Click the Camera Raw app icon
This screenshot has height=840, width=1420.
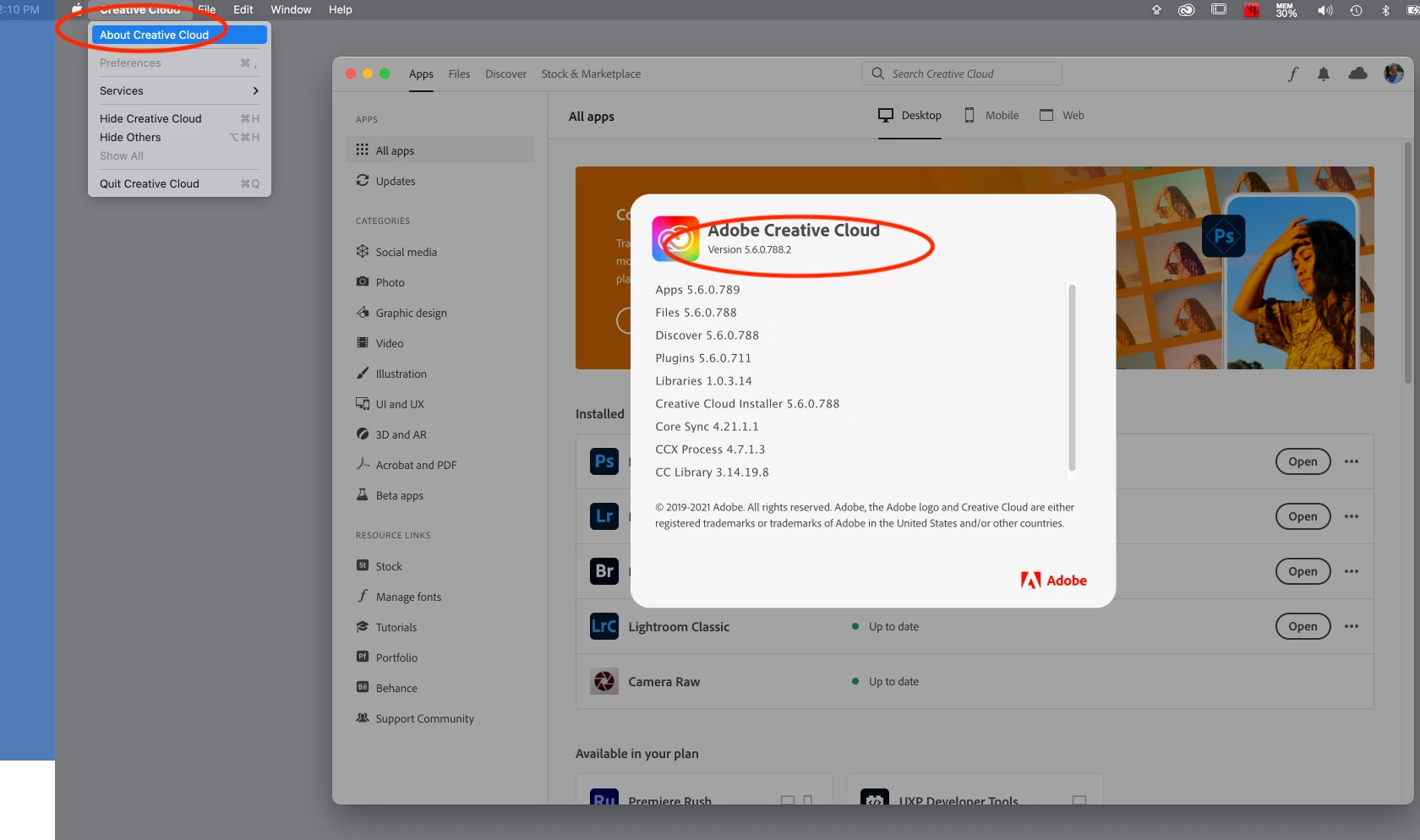[x=604, y=681]
